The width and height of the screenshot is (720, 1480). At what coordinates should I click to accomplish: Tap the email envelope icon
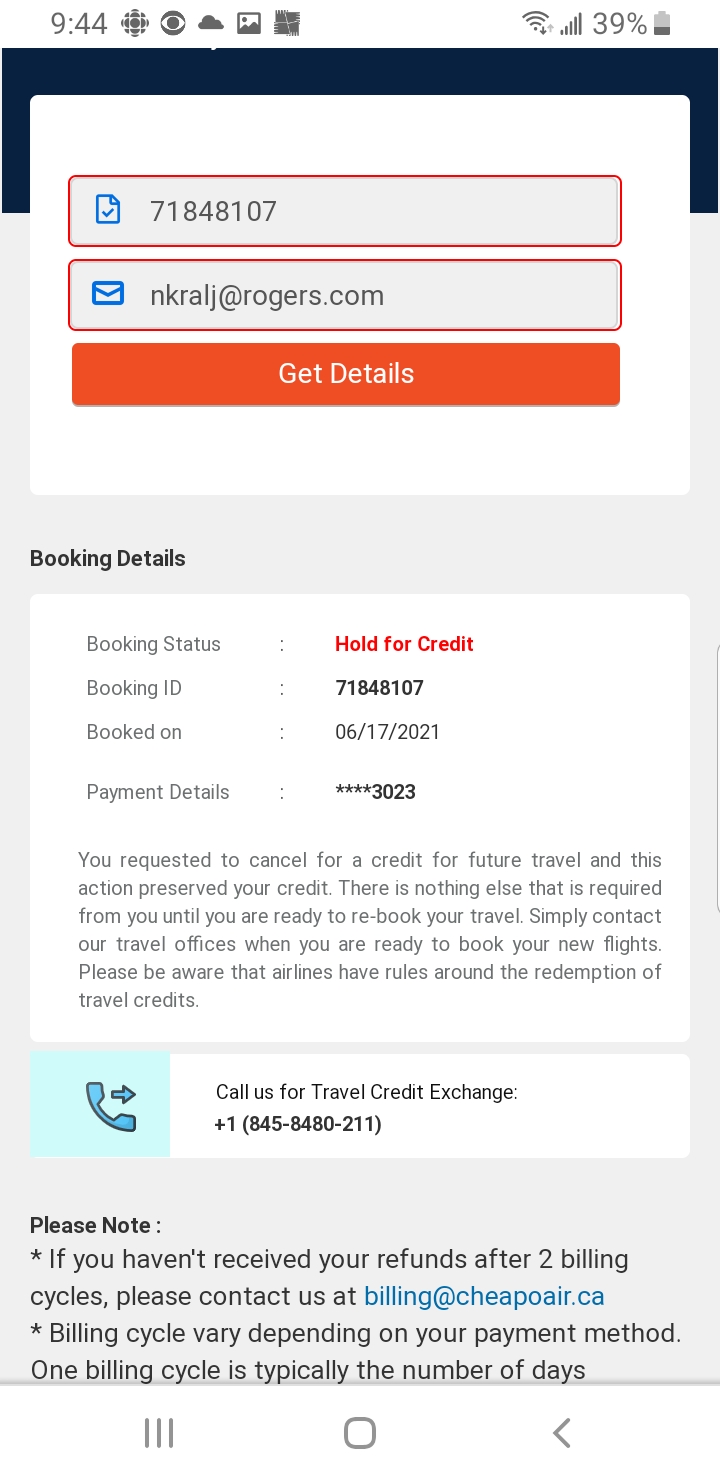pos(108,293)
